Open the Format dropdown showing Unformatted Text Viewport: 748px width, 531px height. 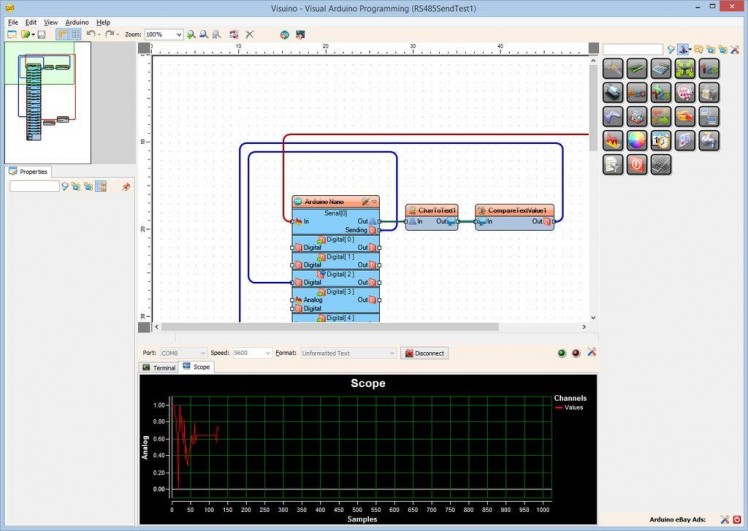(x=391, y=353)
